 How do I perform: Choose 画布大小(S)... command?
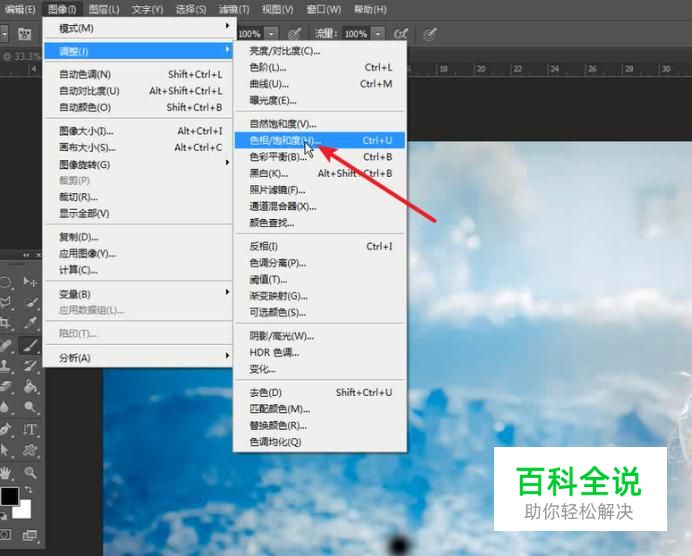tap(139, 147)
